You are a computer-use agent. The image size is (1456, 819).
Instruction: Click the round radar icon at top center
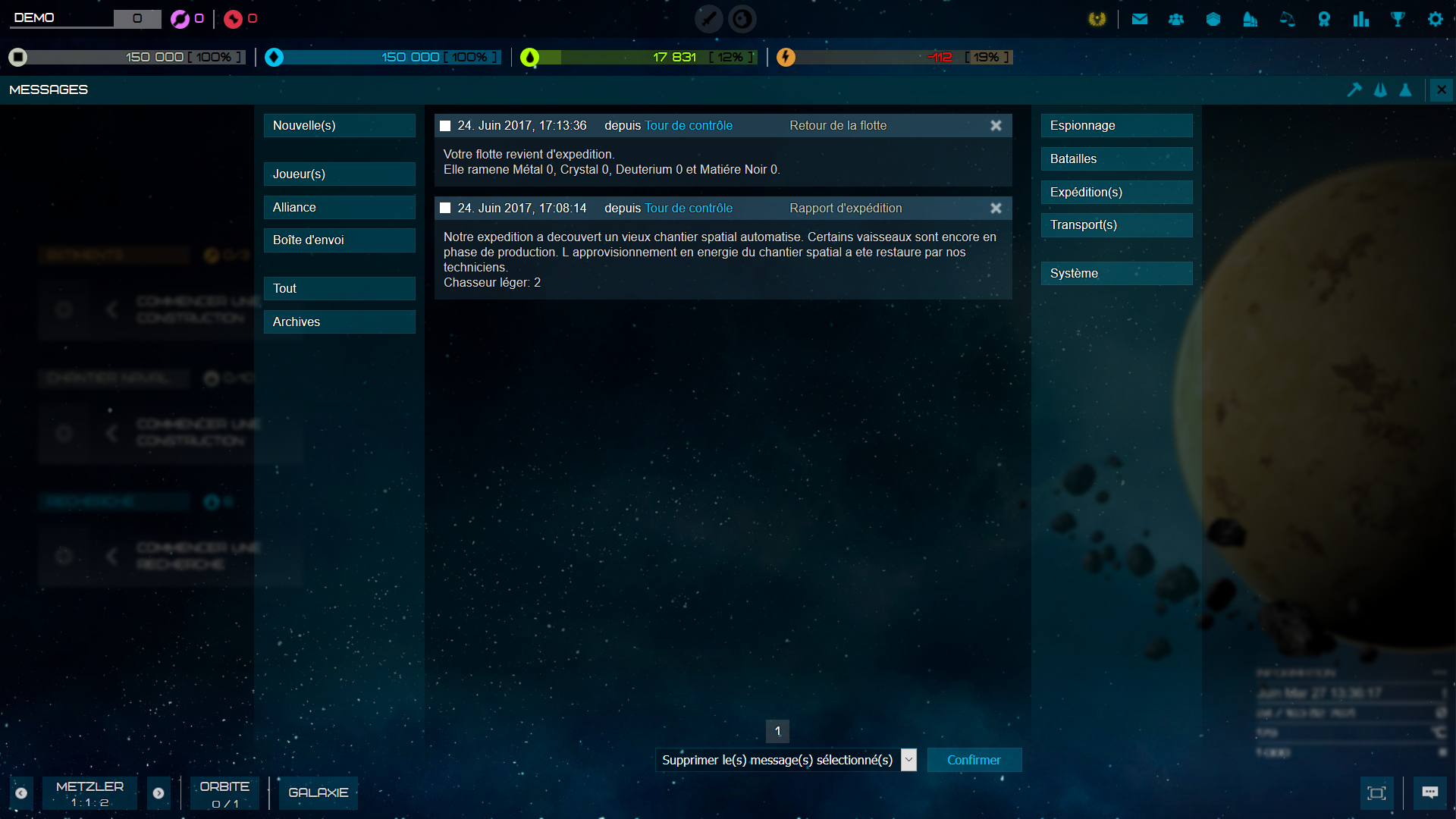coord(742,19)
